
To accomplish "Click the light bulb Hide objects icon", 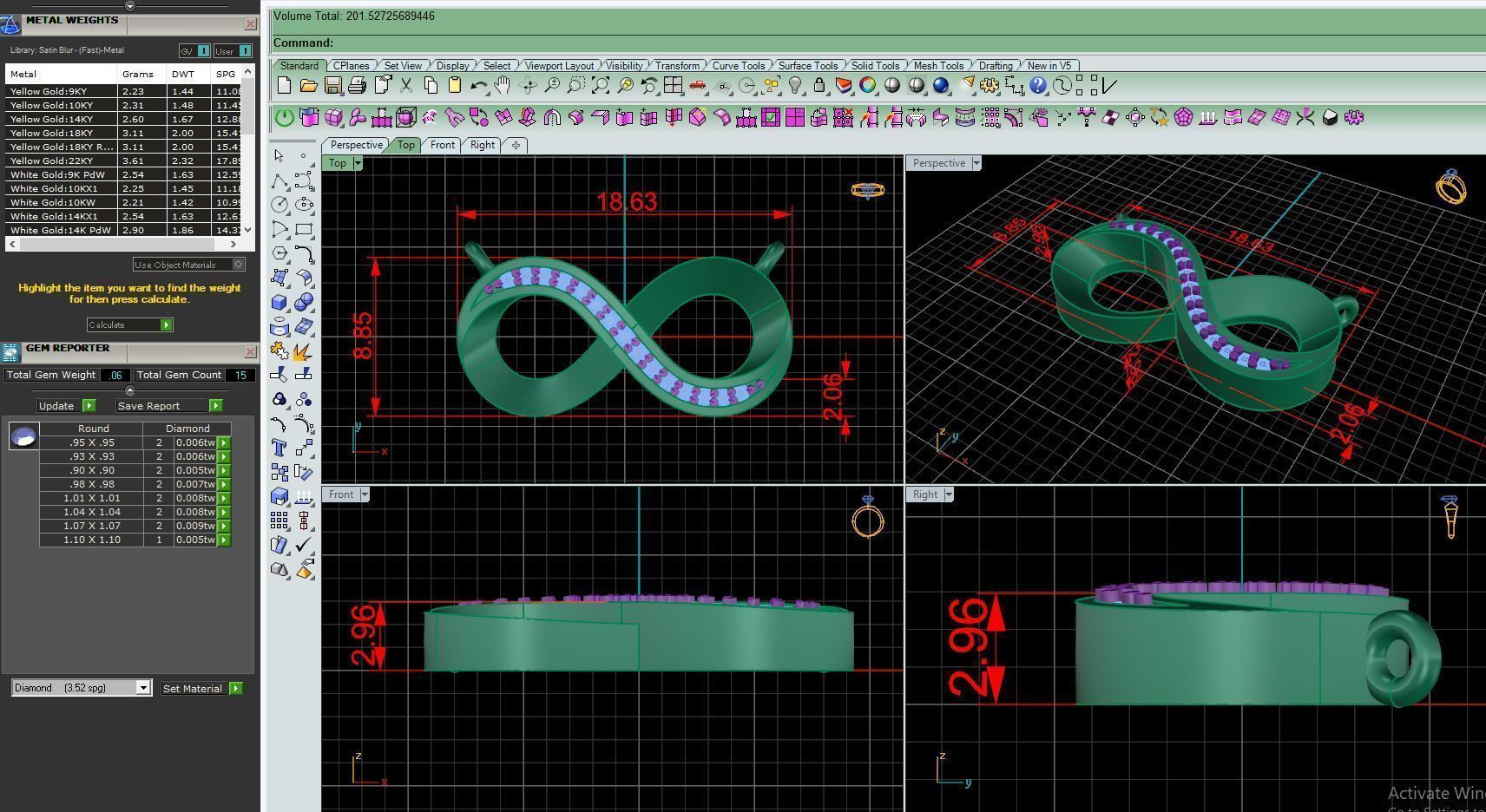I will pos(795,86).
